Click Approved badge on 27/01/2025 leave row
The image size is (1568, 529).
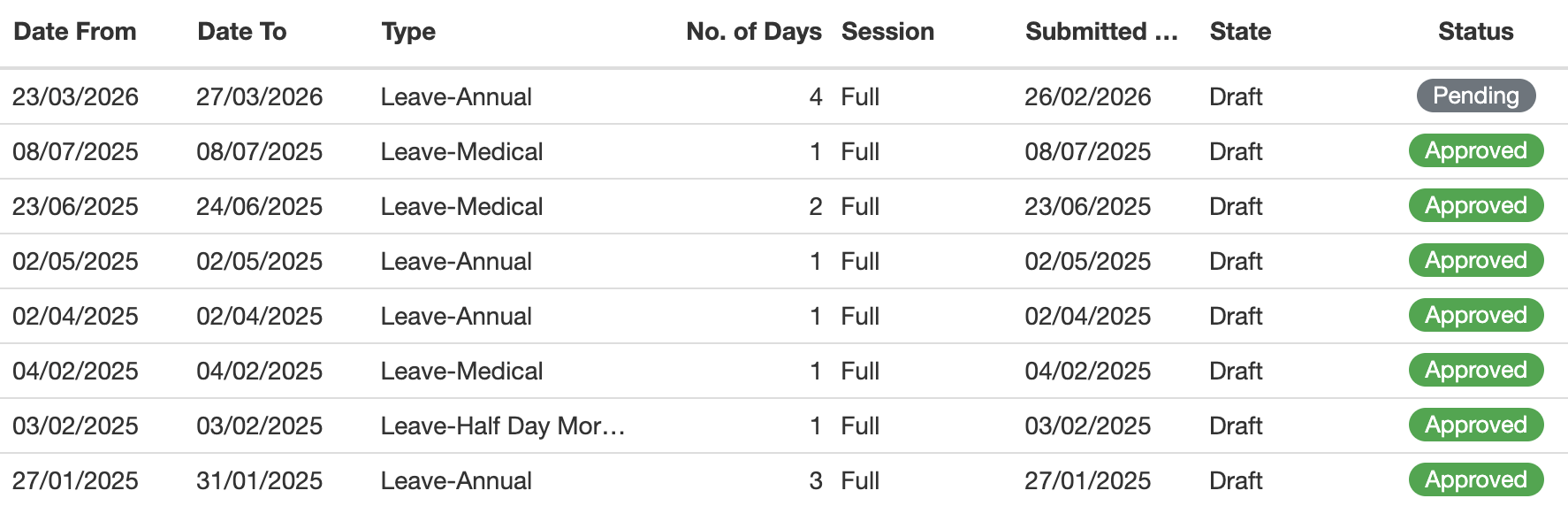pyautogui.click(x=1475, y=479)
